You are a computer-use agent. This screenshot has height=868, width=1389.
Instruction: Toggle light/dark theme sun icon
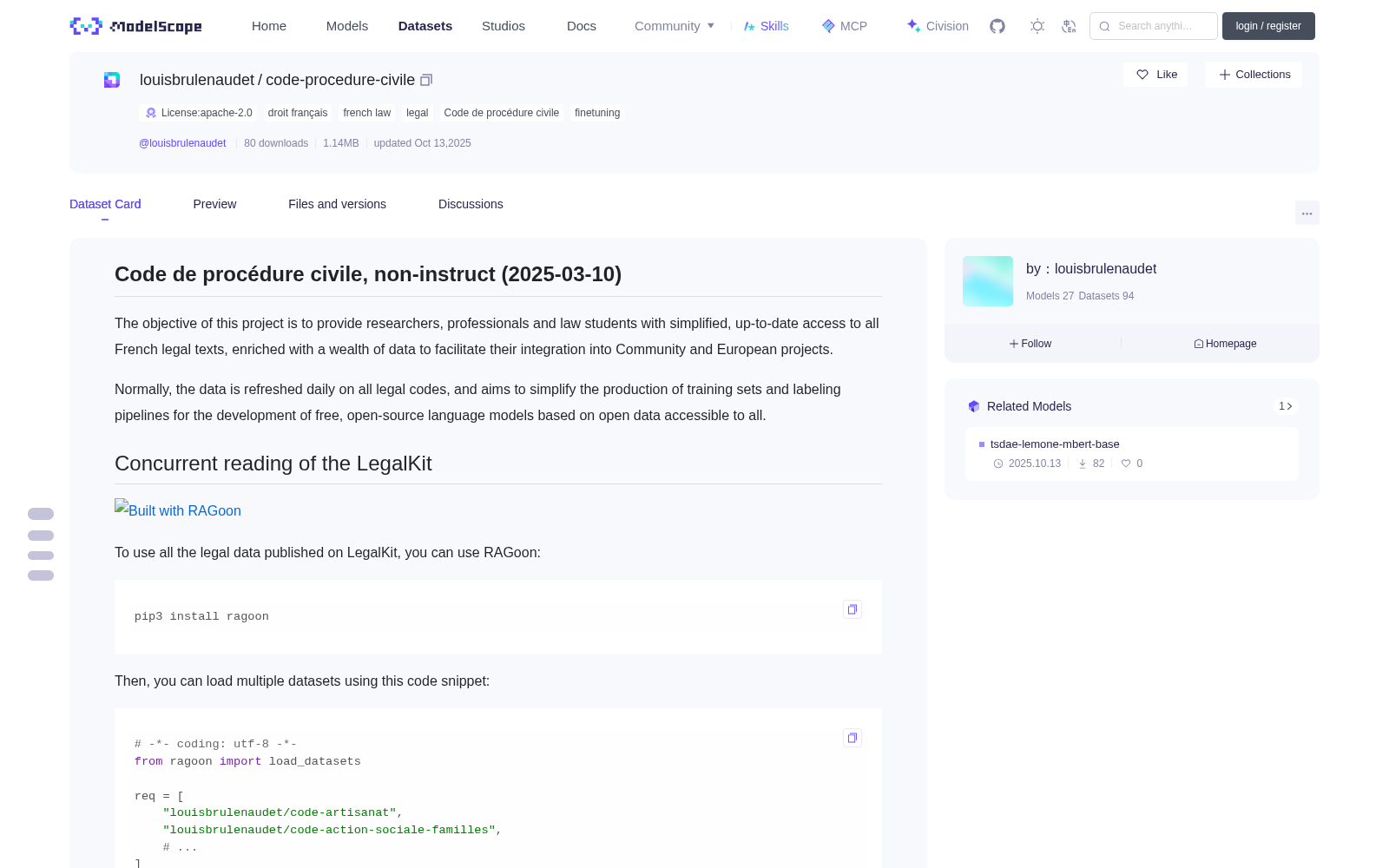point(1037,26)
